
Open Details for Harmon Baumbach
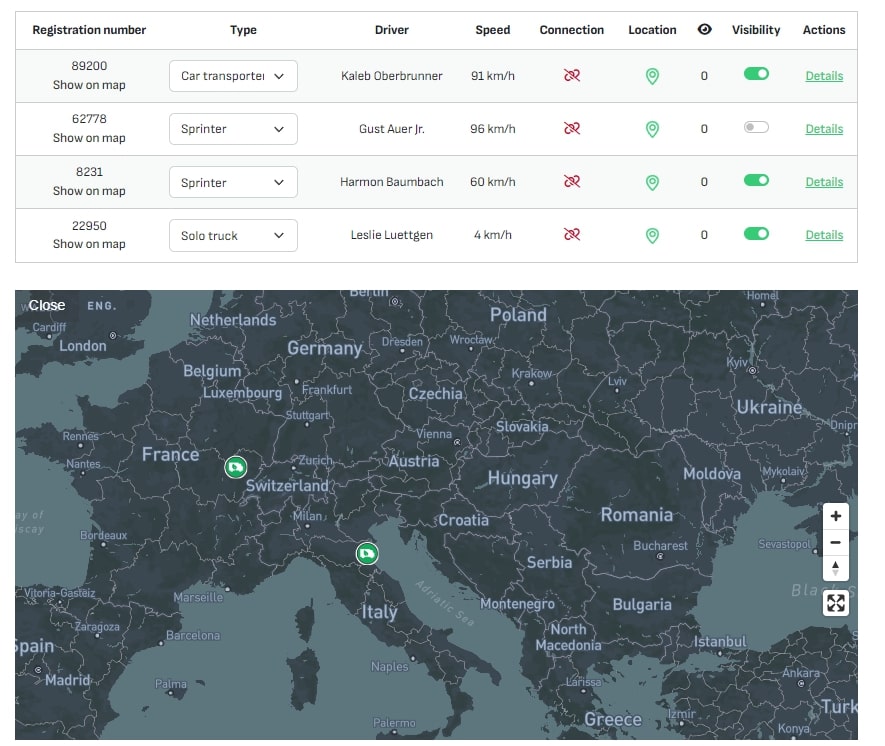(x=823, y=181)
